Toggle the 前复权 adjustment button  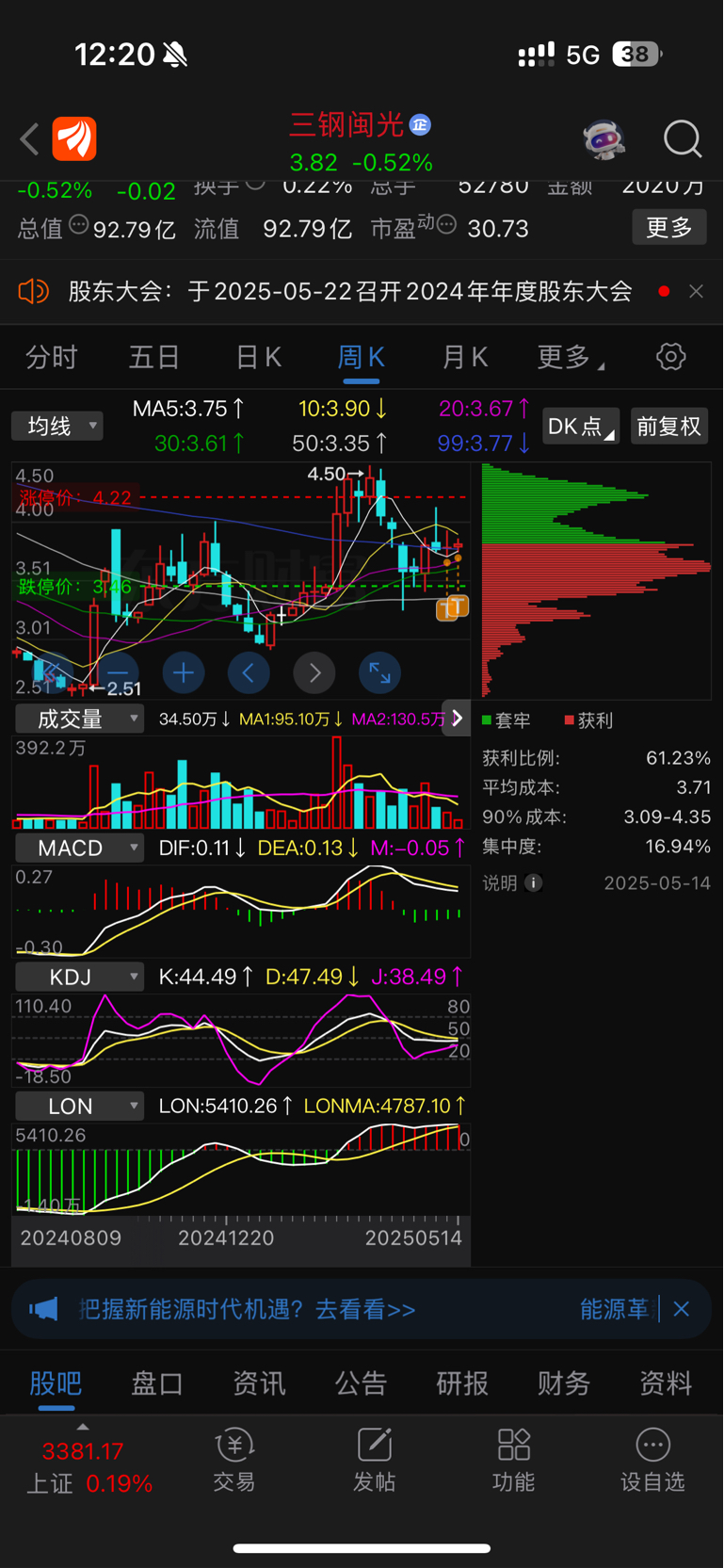(x=669, y=426)
